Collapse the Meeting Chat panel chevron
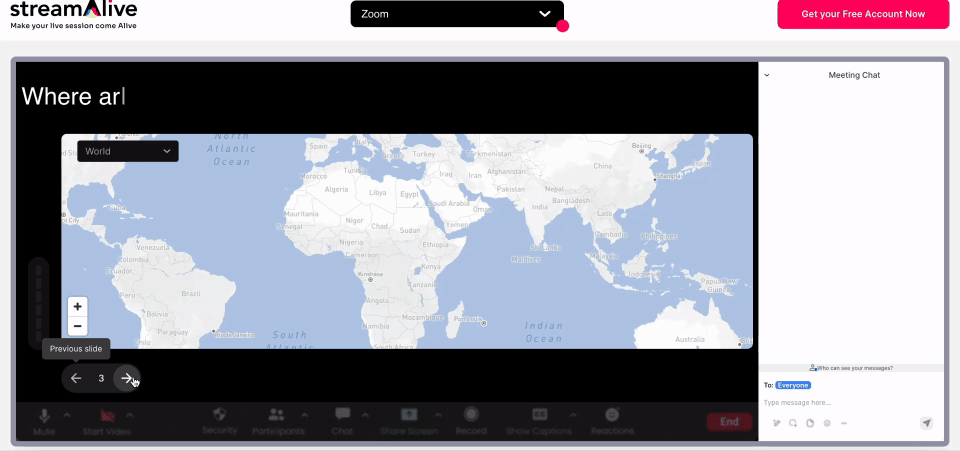Screen dimensions: 960x451 [x=767, y=75]
